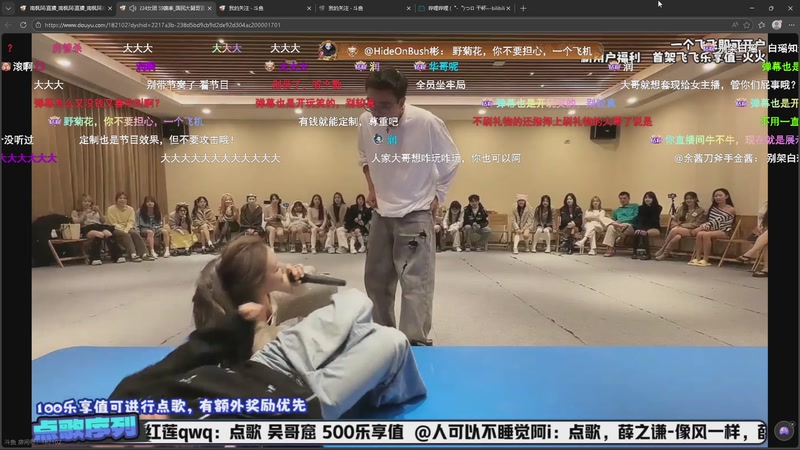Click the gift banner avatar icon
Image resolution: width=800 pixels, height=450 pixels.
click(x=328, y=51)
